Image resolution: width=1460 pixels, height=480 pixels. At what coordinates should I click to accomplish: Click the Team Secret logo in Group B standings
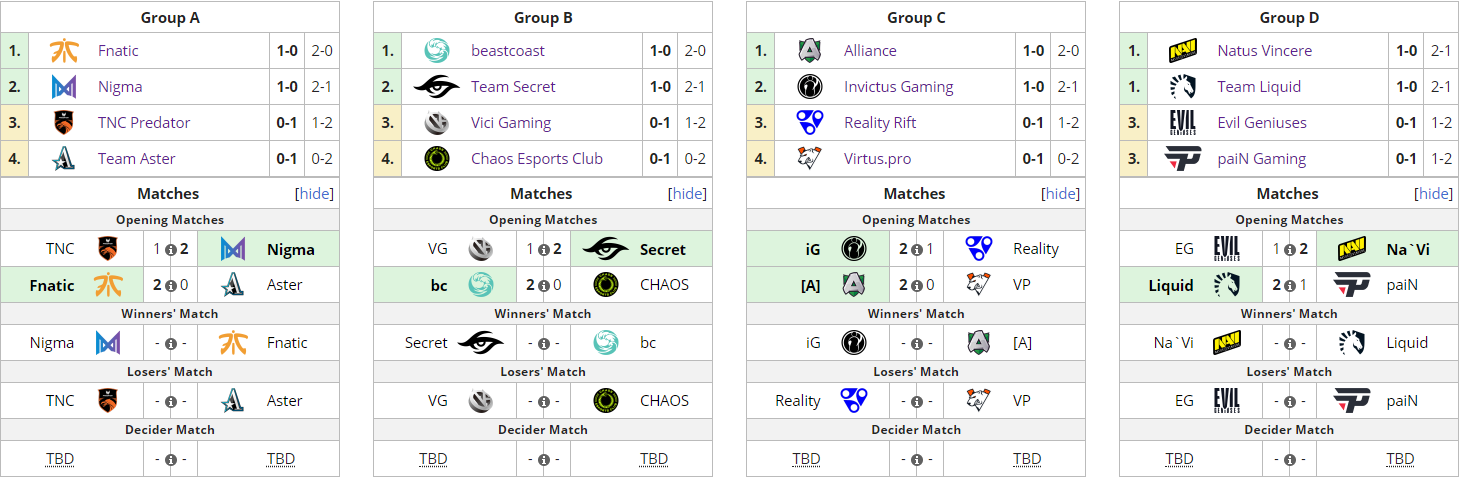point(437,87)
